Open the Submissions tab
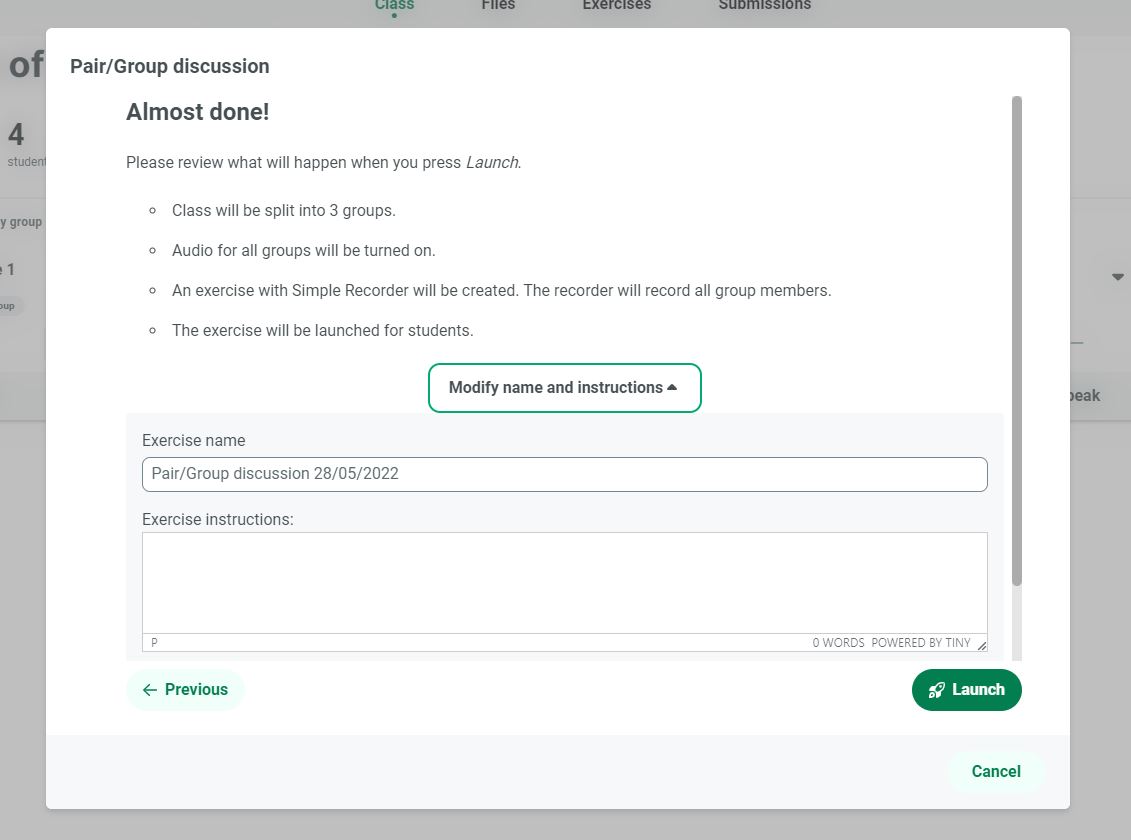The height and width of the screenshot is (840, 1131). point(764,6)
